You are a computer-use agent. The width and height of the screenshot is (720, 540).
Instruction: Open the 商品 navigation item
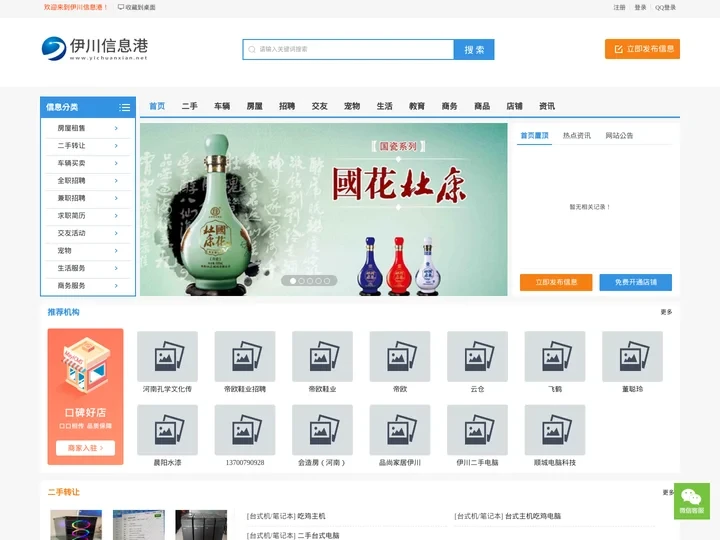pyautogui.click(x=482, y=106)
